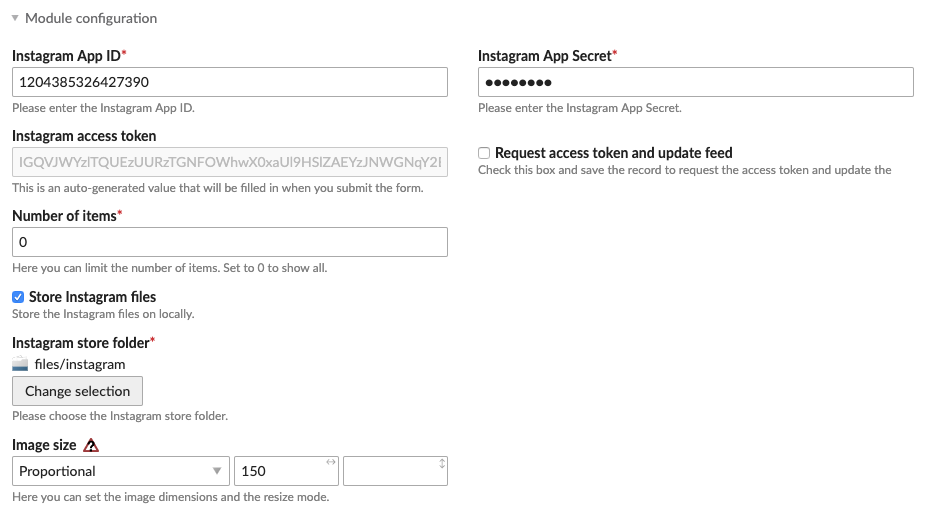Click the Change selection button

(77, 391)
